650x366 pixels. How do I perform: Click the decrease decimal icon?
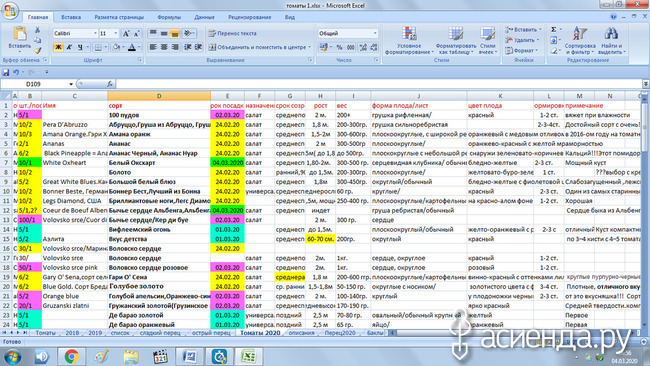click(x=374, y=47)
